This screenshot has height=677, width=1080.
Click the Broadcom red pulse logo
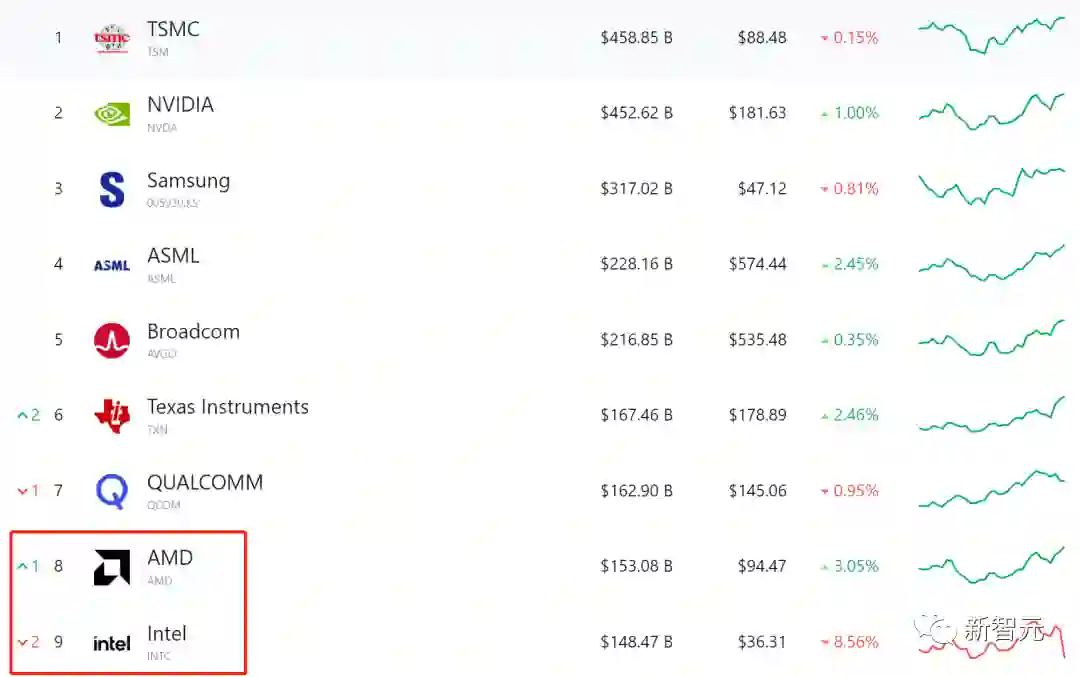pyautogui.click(x=111, y=341)
